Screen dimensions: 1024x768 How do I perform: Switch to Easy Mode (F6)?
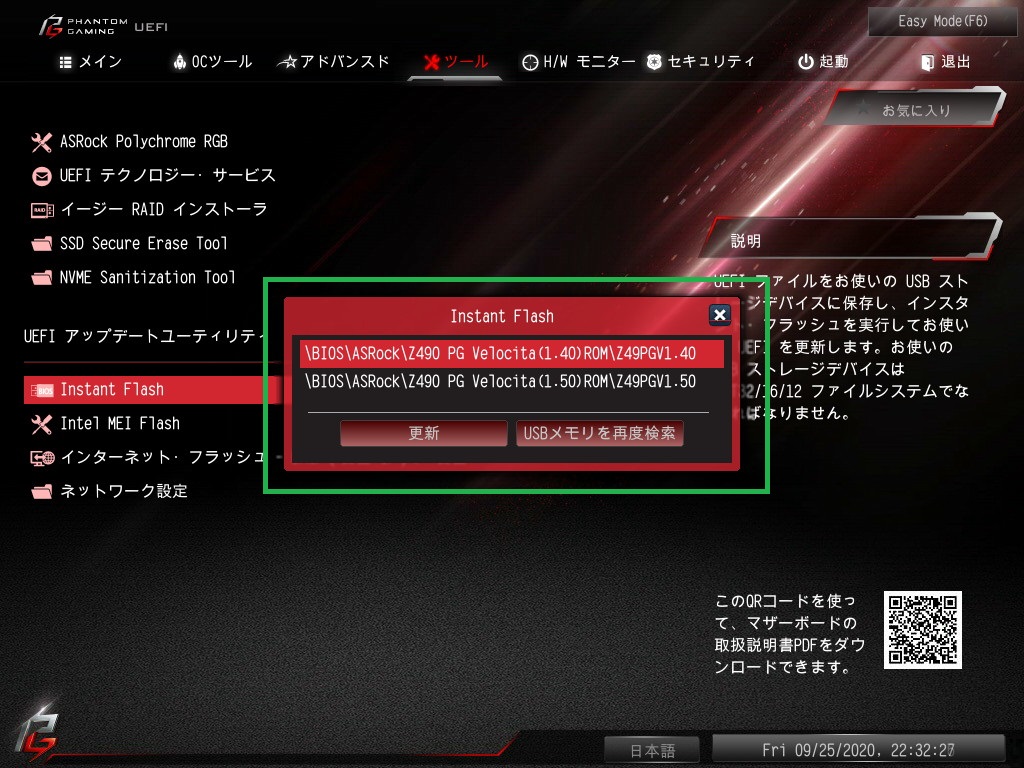pos(942,22)
